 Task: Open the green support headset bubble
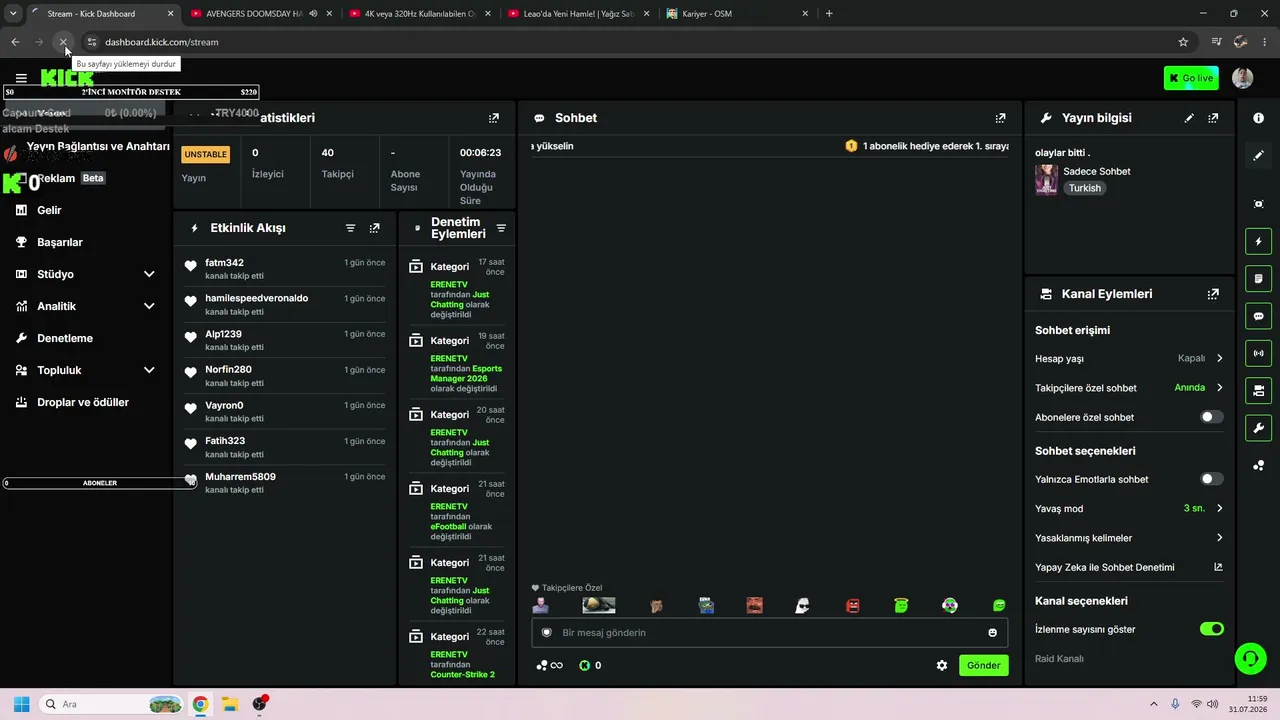1250,658
